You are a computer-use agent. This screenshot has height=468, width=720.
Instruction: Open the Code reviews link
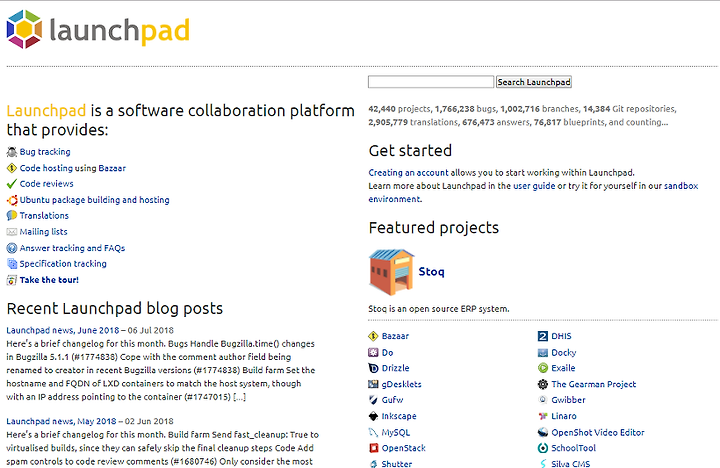46,184
